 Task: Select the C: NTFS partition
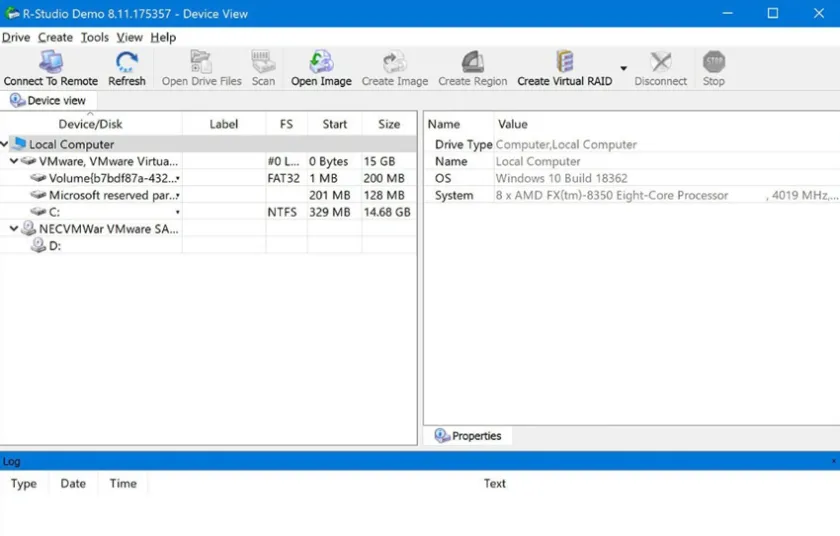(54, 212)
